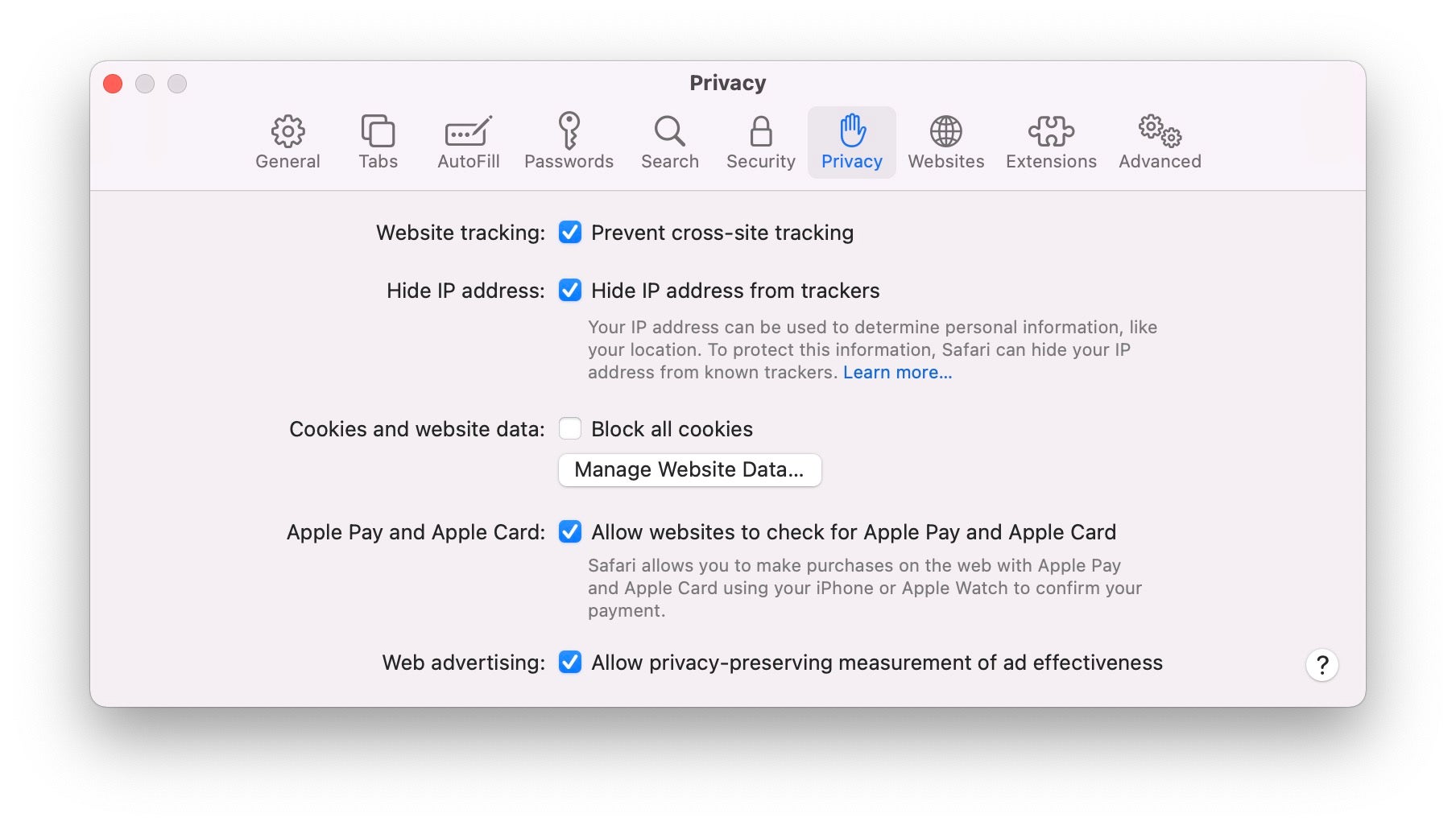
Task: Open the Search magnifier preferences
Action: click(669, 132)
